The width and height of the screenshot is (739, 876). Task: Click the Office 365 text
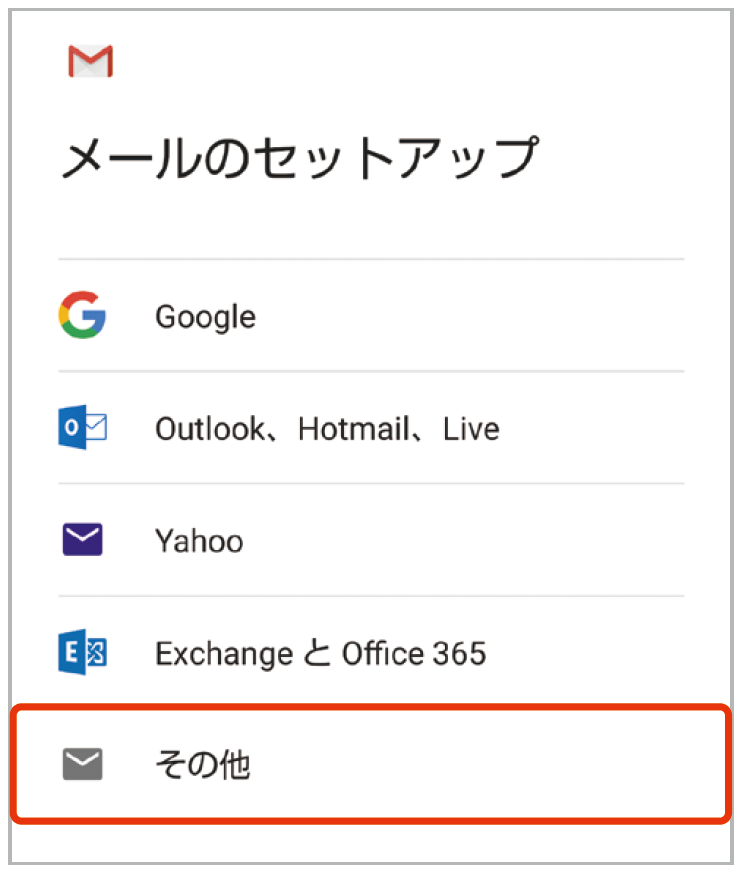pos(414,653)
